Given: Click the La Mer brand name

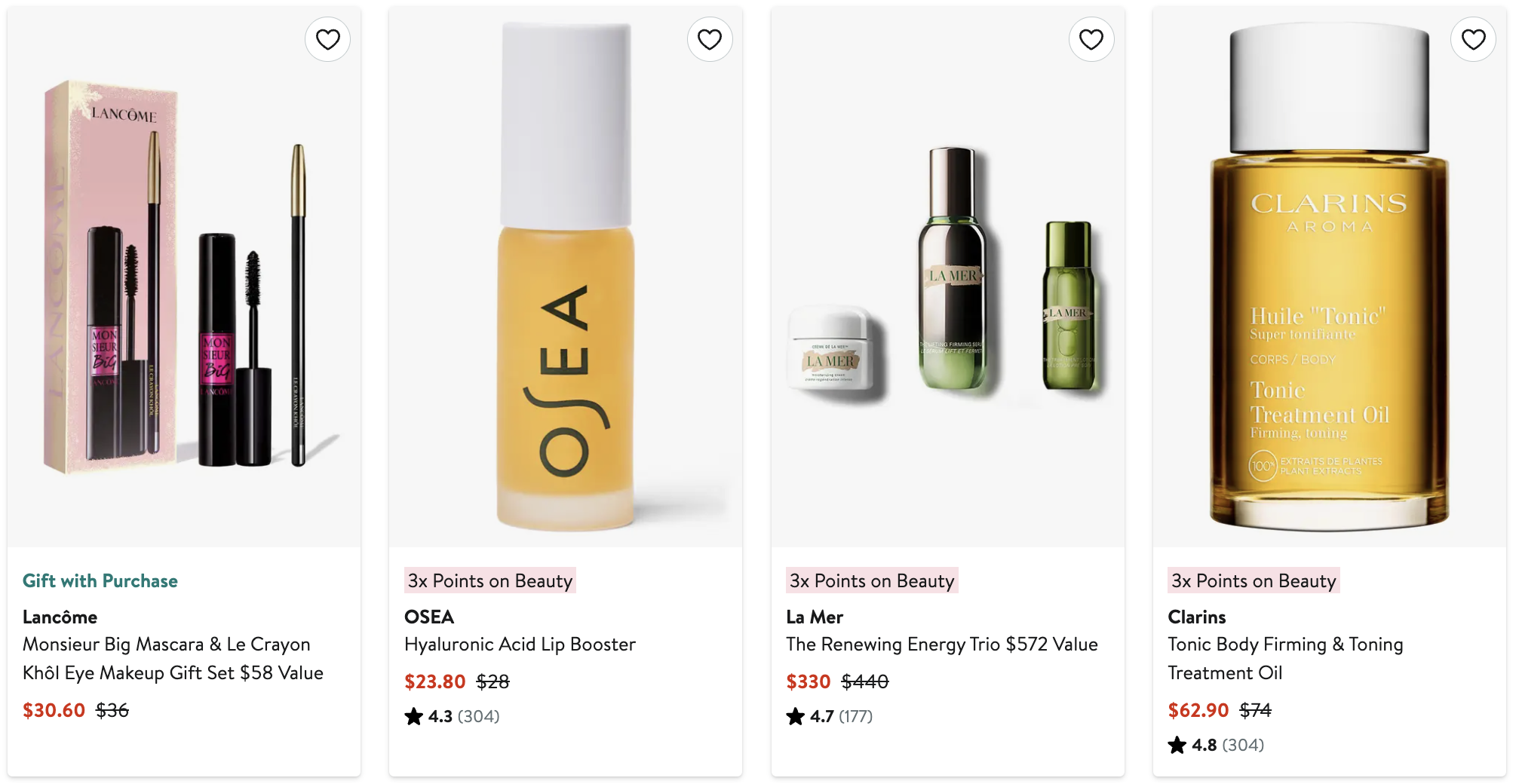Looking at the screenshot, I should [814, 617].
